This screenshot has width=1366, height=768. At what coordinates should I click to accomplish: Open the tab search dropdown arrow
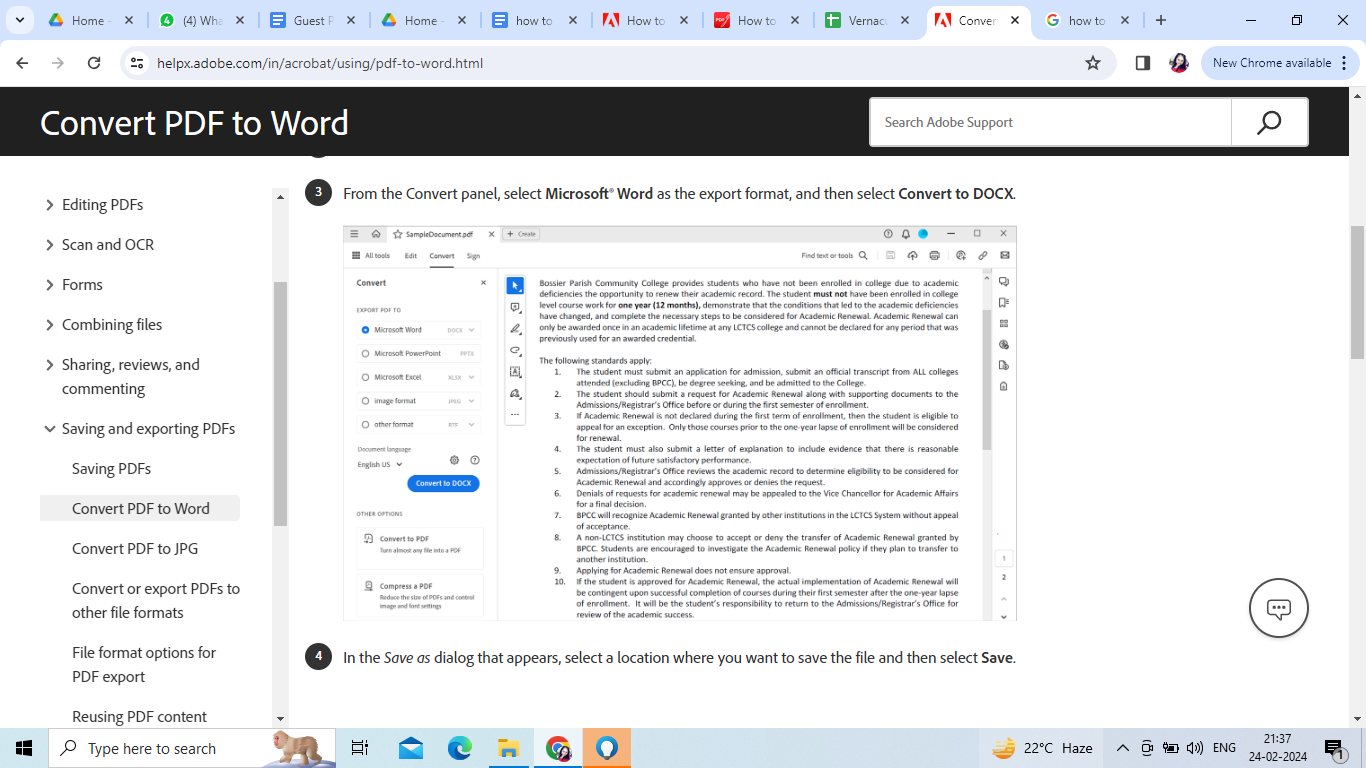(21, 20)
